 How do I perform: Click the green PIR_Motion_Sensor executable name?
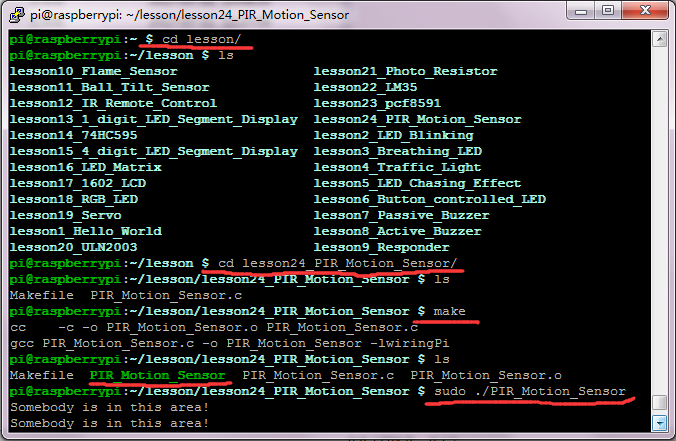(x=157, y=375)
